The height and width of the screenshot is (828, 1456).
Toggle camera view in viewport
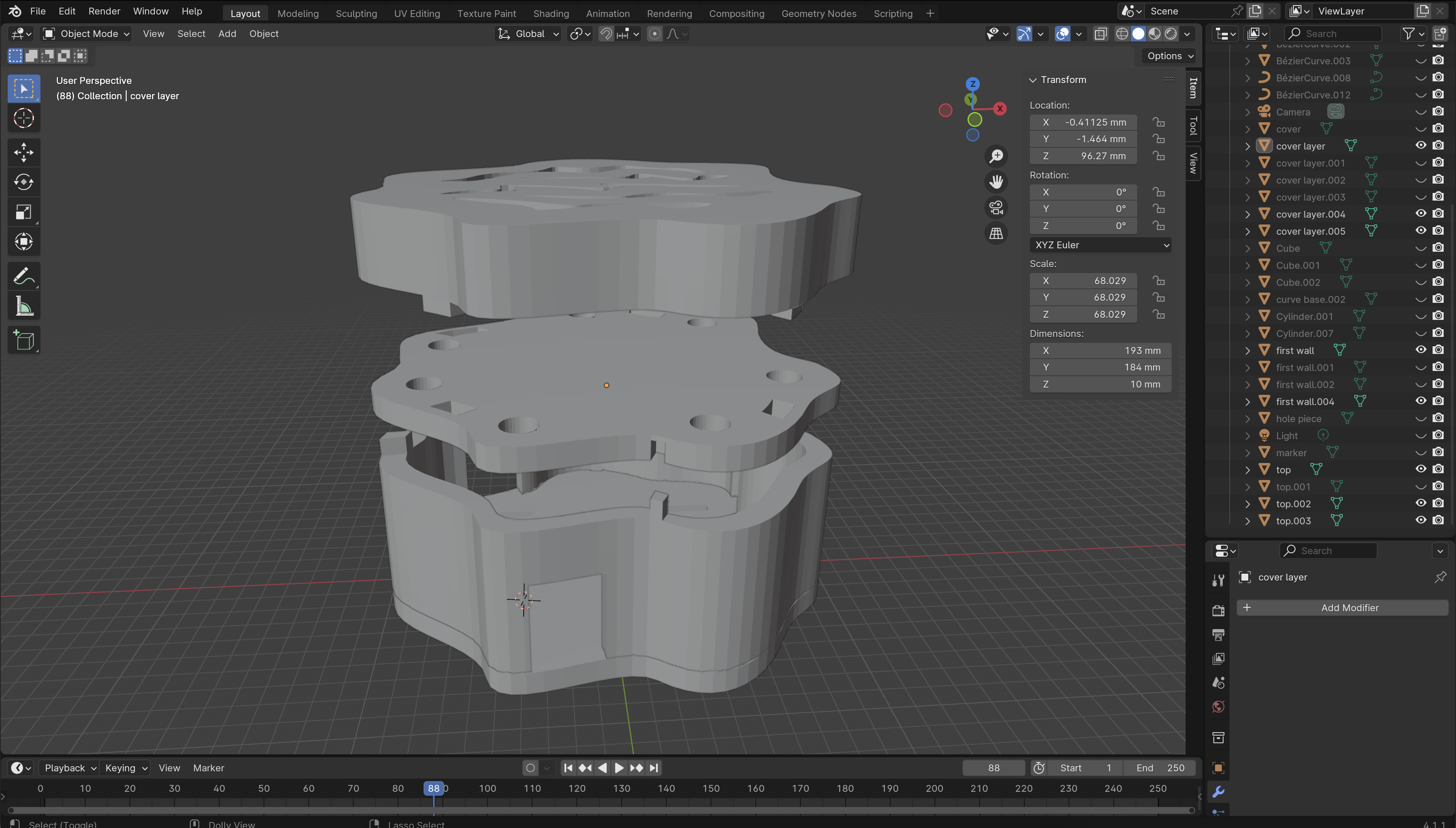click(996, 207)
